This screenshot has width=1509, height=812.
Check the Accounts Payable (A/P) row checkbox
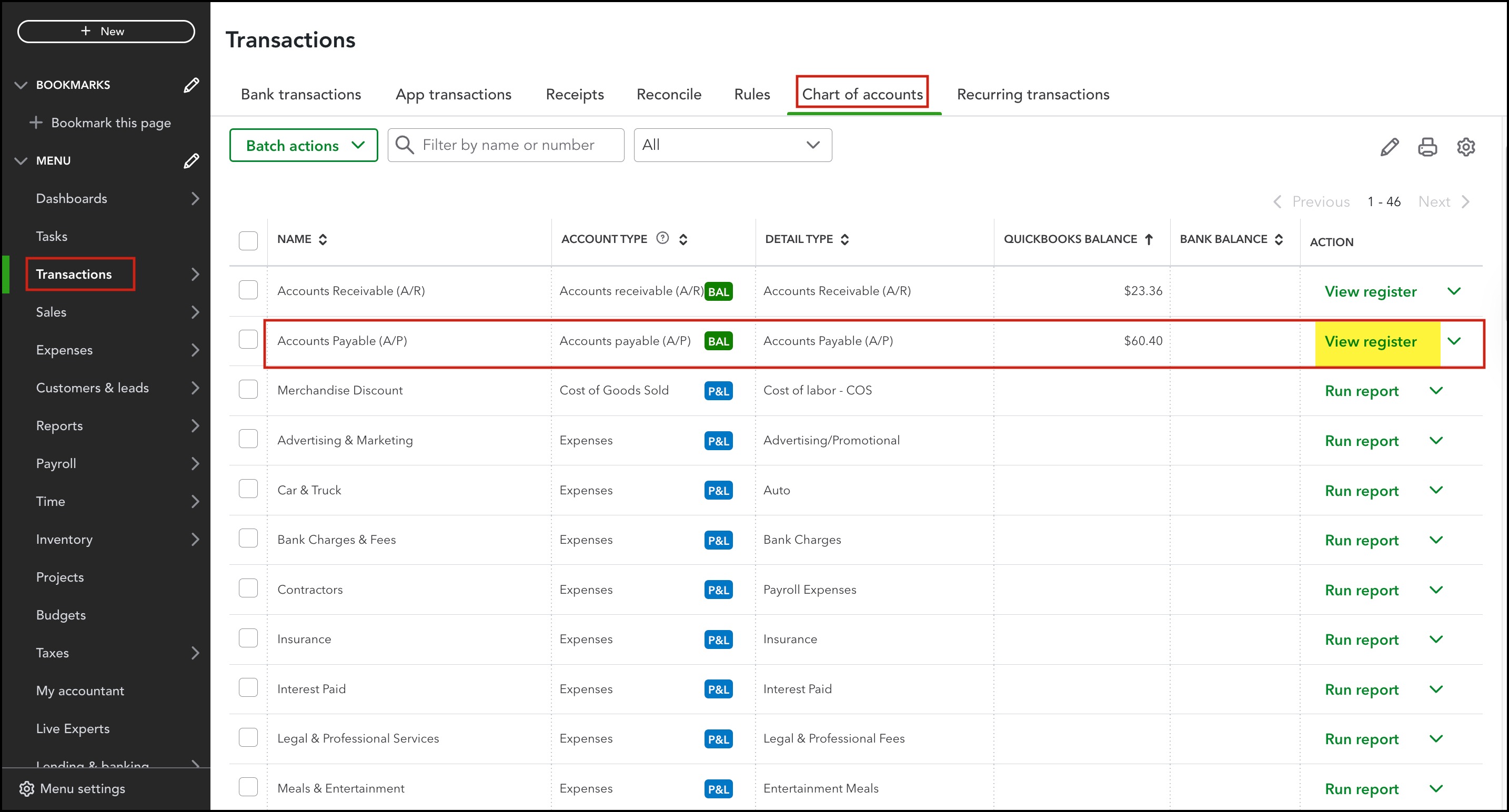click(x=248, y=340)
